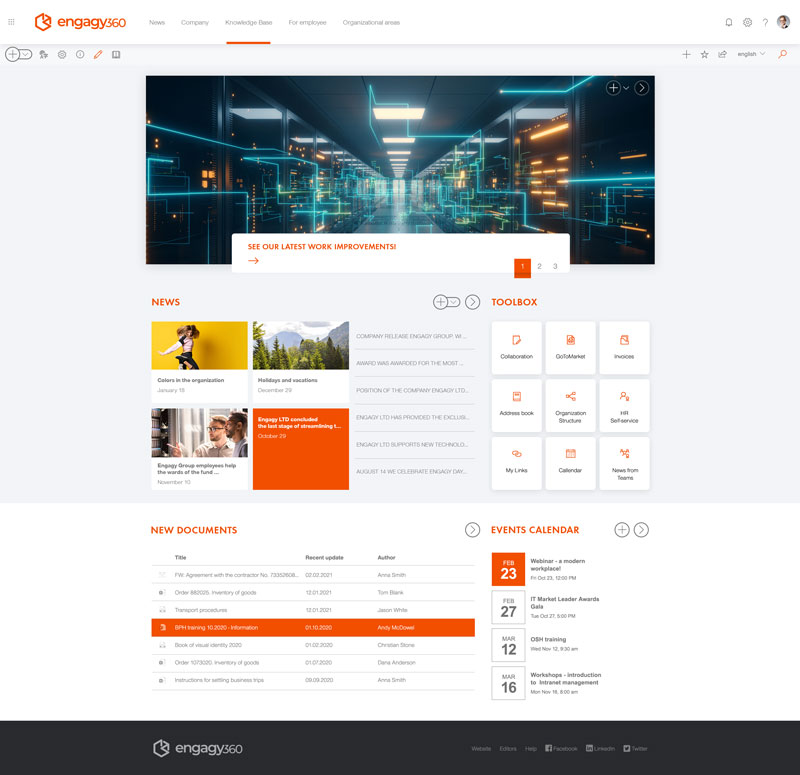Expand the add dropdown on banner image
Screen dimensions: 800x775
(x=626, y=88)
